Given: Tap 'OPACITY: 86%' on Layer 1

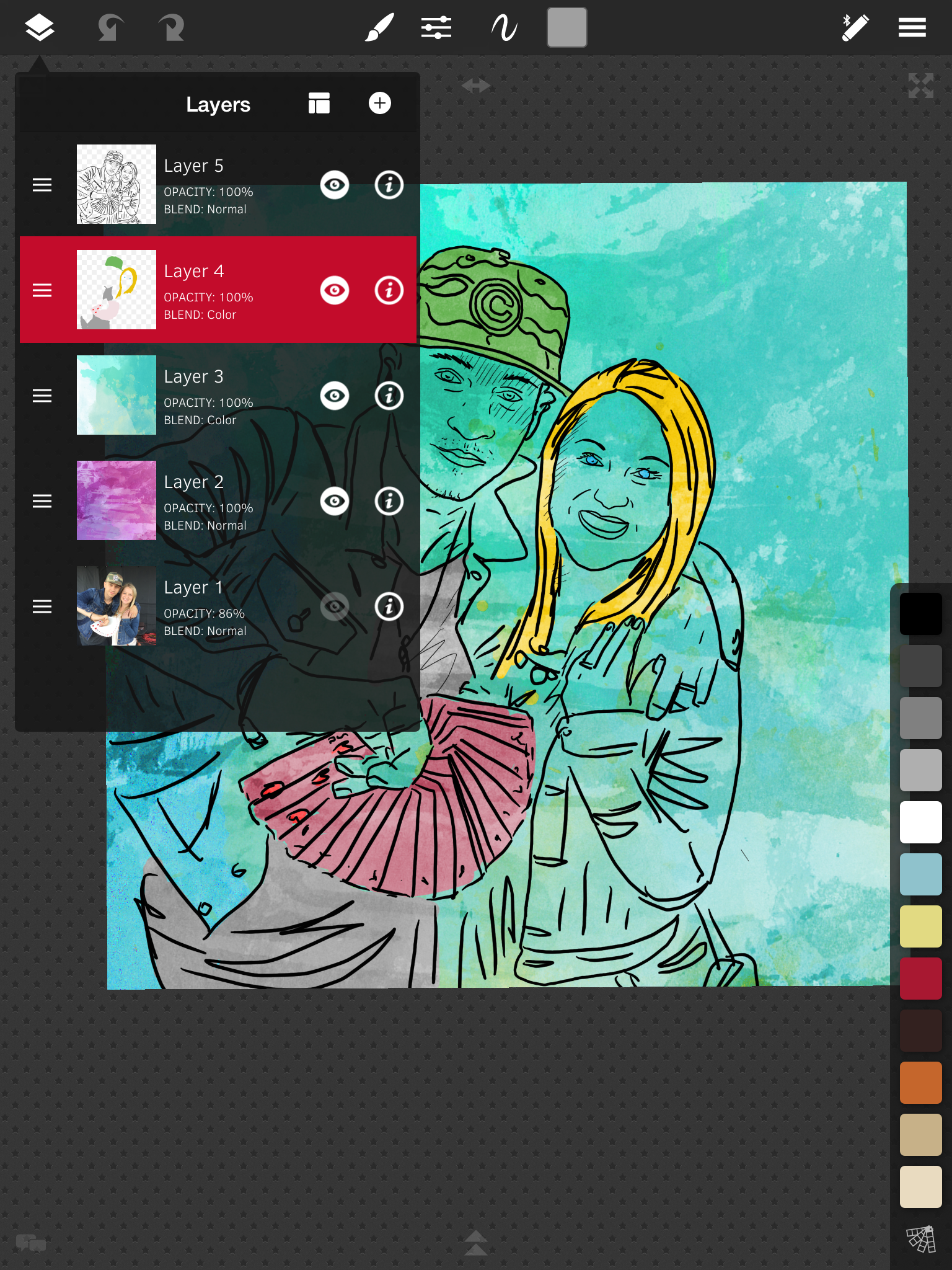Looking at the screenshot, I should coord(204,613).
